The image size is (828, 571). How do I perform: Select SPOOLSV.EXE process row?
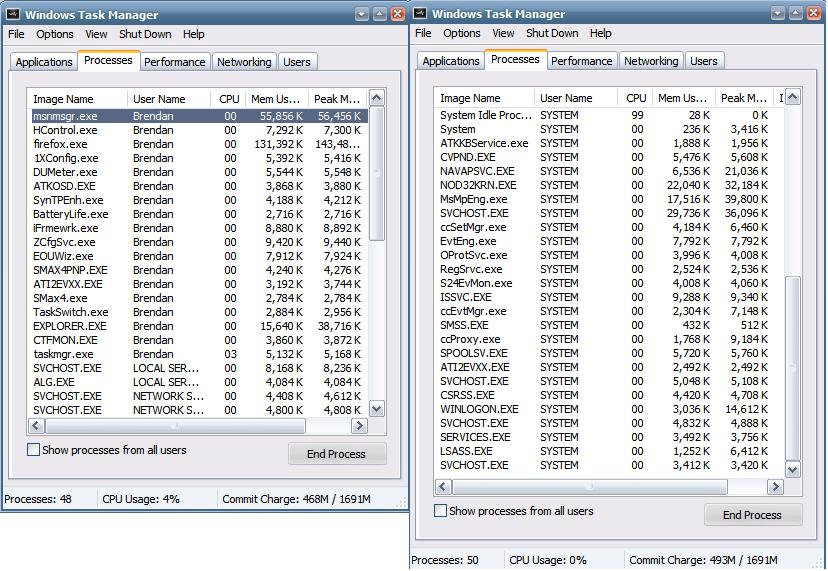(x=610, y=353)
